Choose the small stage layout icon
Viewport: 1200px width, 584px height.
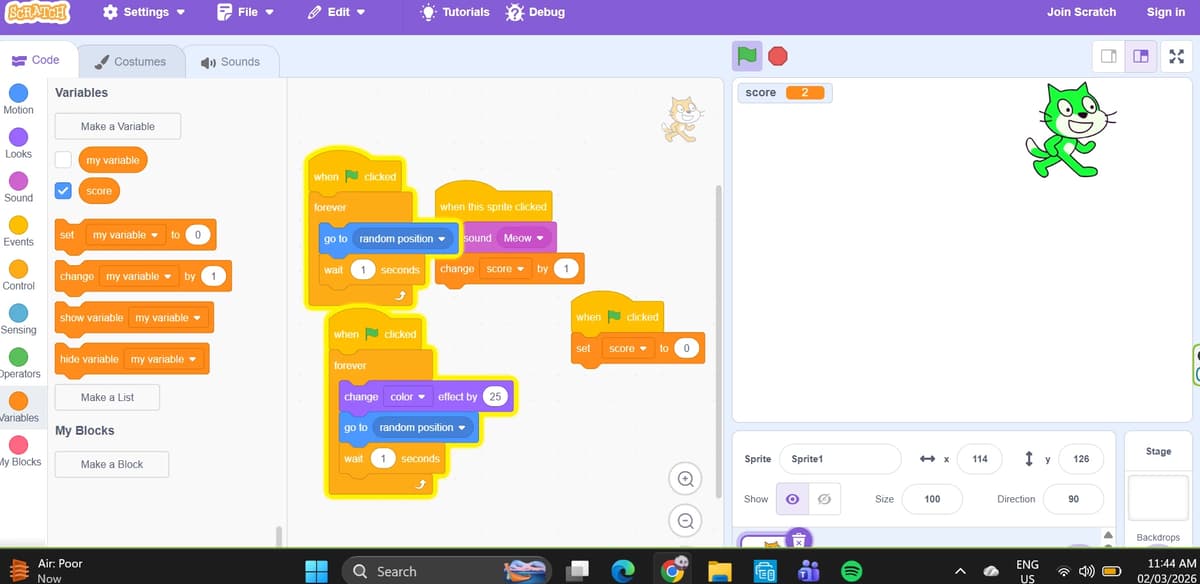(x=1109, y=56)
